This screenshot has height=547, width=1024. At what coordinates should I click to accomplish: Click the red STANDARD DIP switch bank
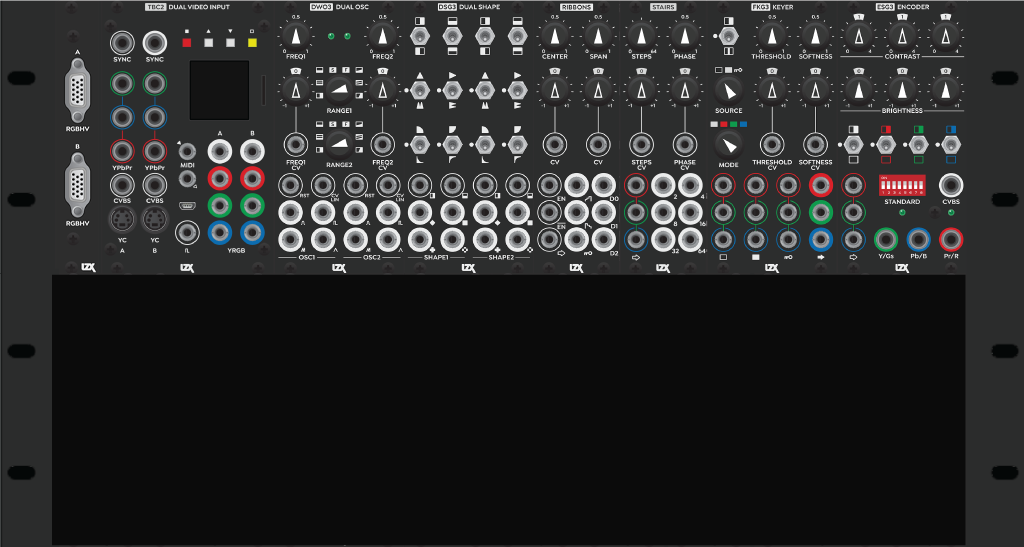901,185
